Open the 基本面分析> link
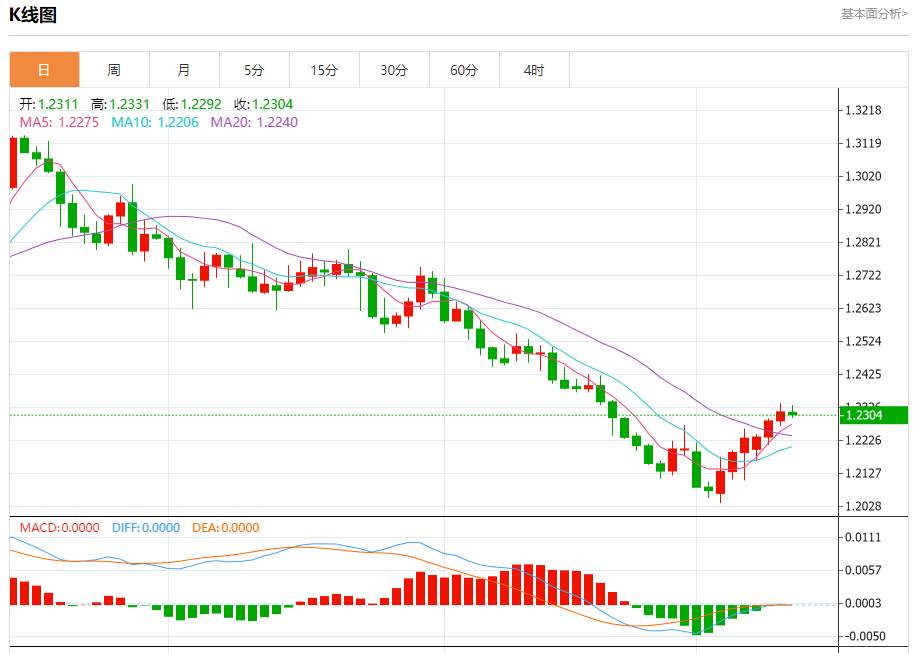The height and width of the screenshot is (653, 916). click(874, 13)
